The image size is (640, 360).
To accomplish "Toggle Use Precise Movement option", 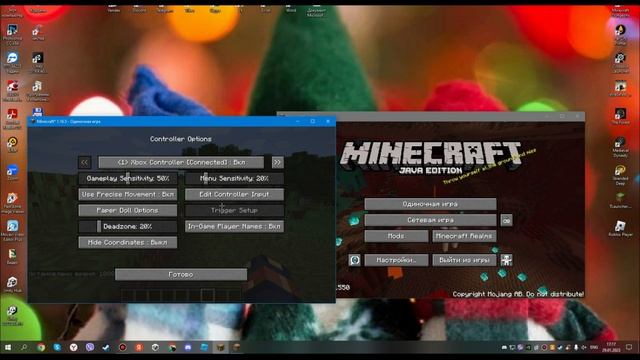I will tap(128, 194).
